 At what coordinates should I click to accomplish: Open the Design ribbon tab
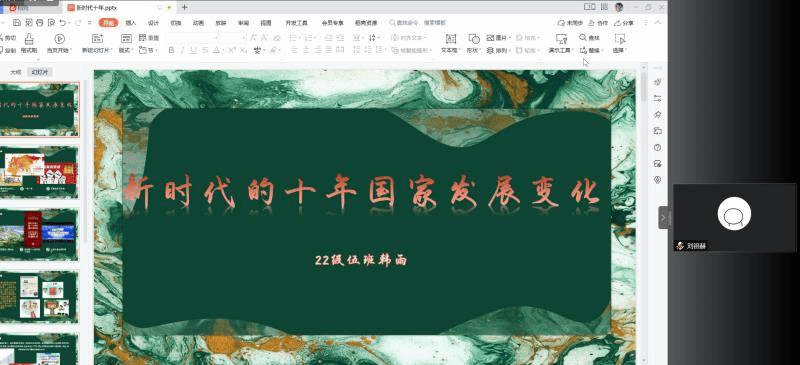pyautogui.click(x=153, y=23)
